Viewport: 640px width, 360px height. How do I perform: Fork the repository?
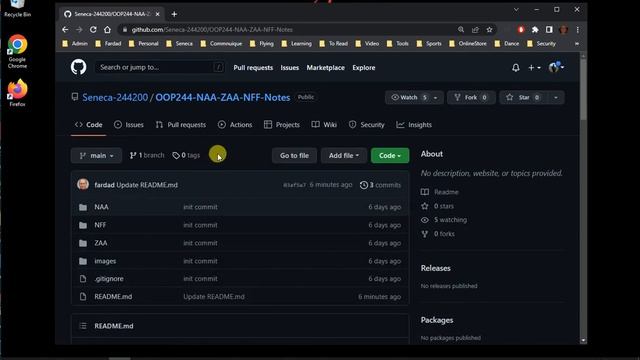(471, 98)
